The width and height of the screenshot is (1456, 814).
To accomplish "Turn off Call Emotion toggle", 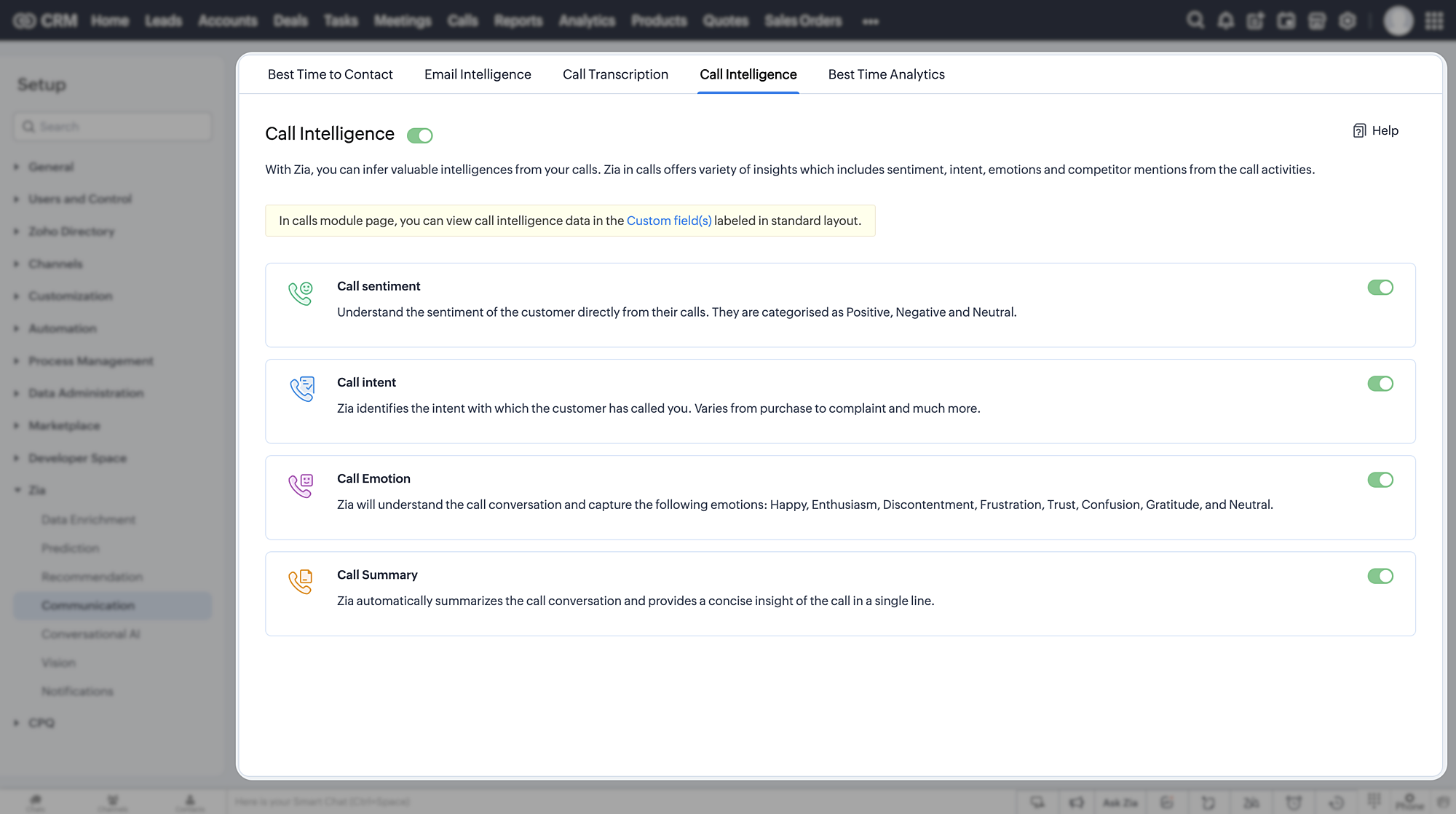I will [1380, 480].
